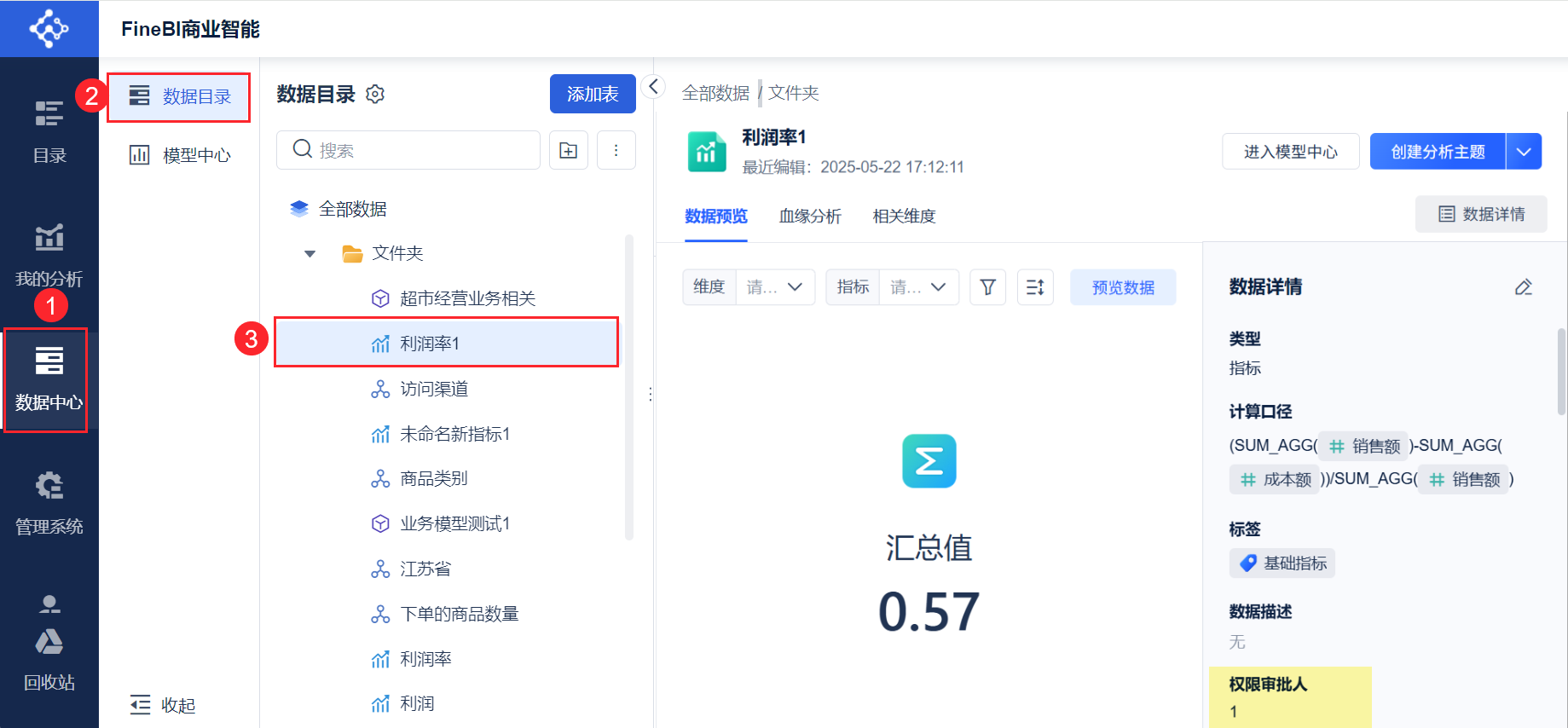Click the sigma 汇总值 icon

tap(929, 461)
